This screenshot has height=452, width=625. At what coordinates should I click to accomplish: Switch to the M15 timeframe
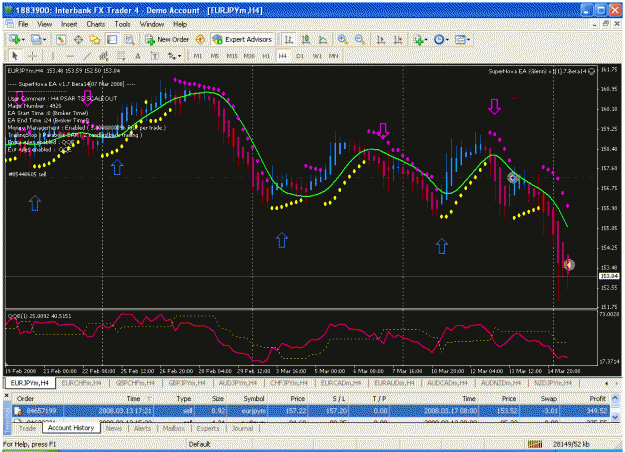pyautogui.click(x=232, y=56)
